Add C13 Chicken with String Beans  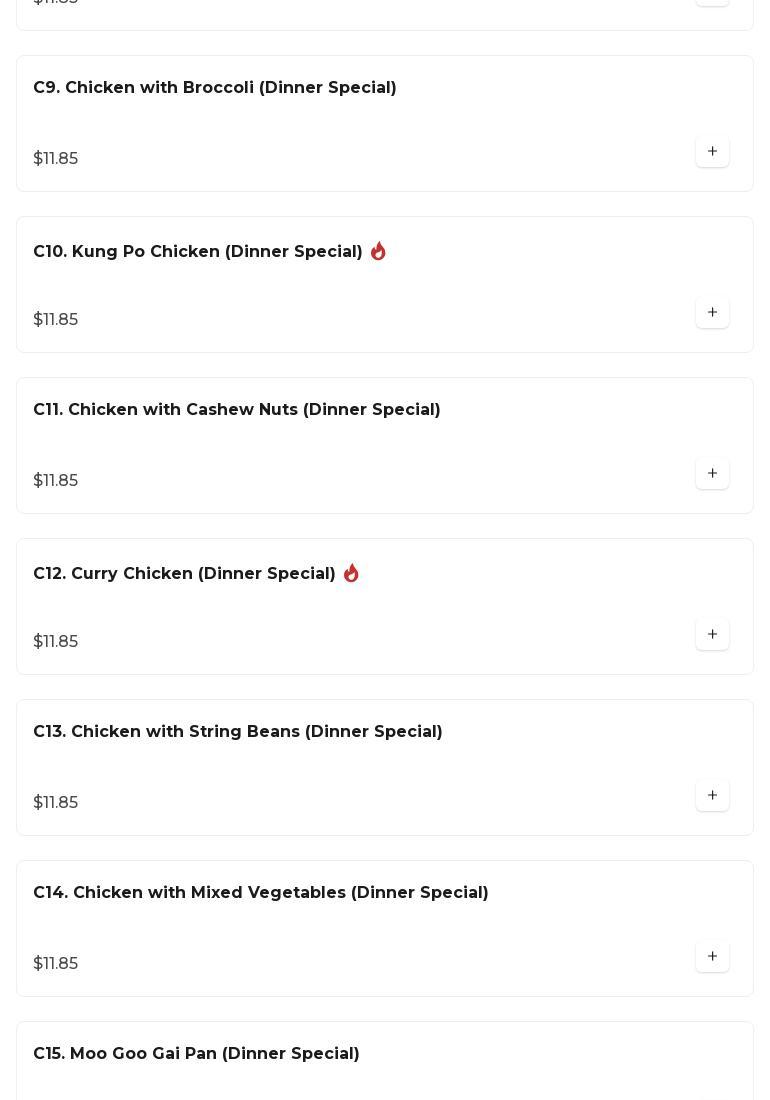tap(712, 796)
